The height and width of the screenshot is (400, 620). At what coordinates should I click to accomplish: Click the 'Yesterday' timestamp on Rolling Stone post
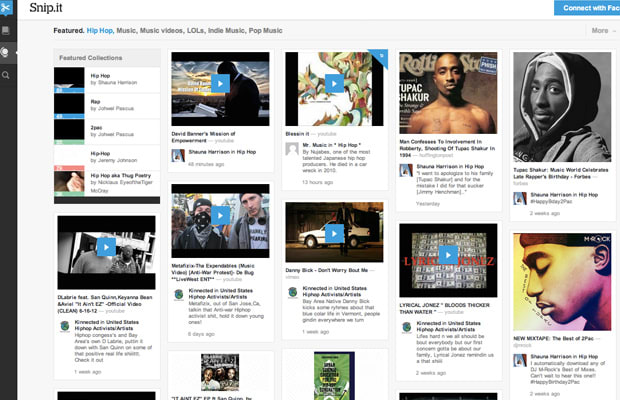427,204
